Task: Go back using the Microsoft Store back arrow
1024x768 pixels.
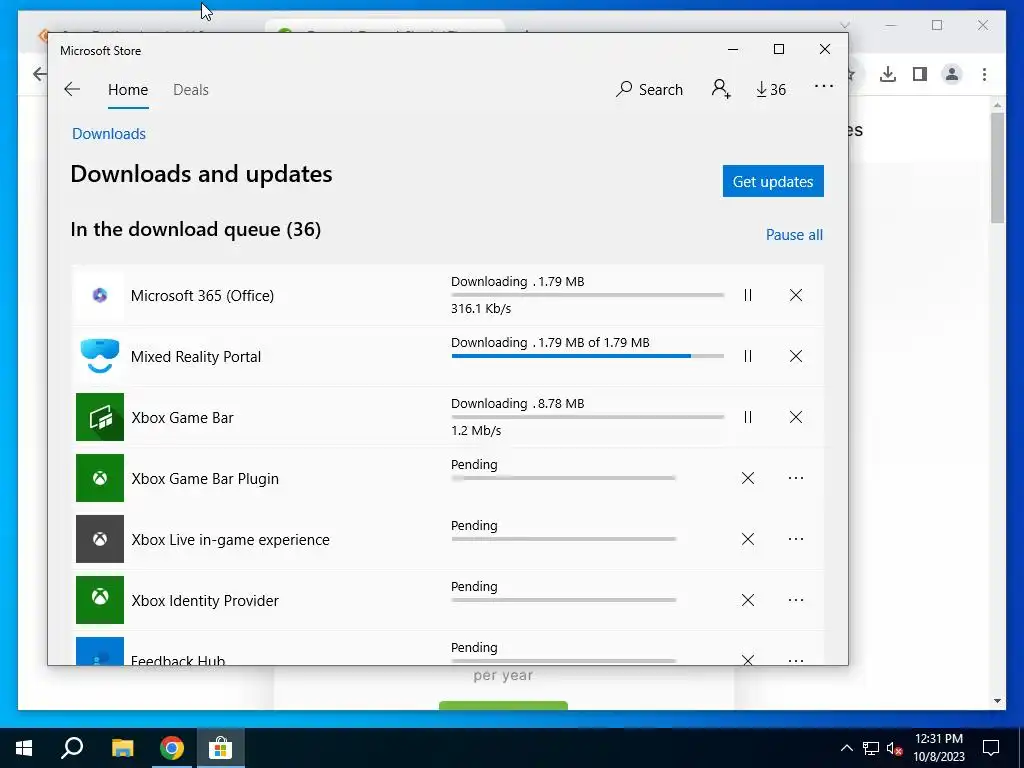Action: pos(72,89)
